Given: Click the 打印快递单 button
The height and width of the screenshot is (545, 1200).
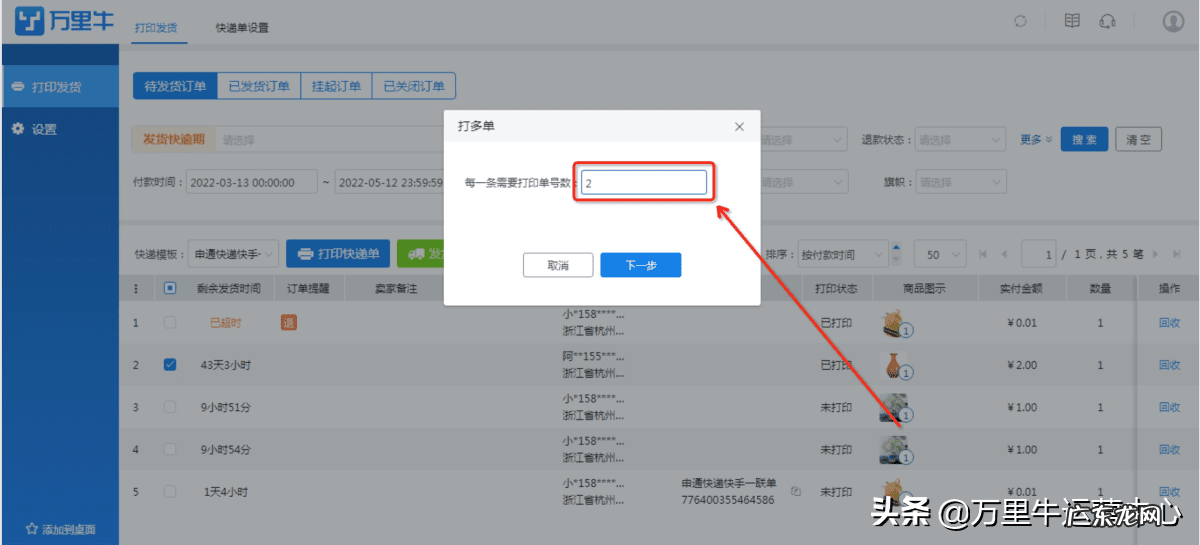Looking at the screenshot, I should click(x=338, y=254).
